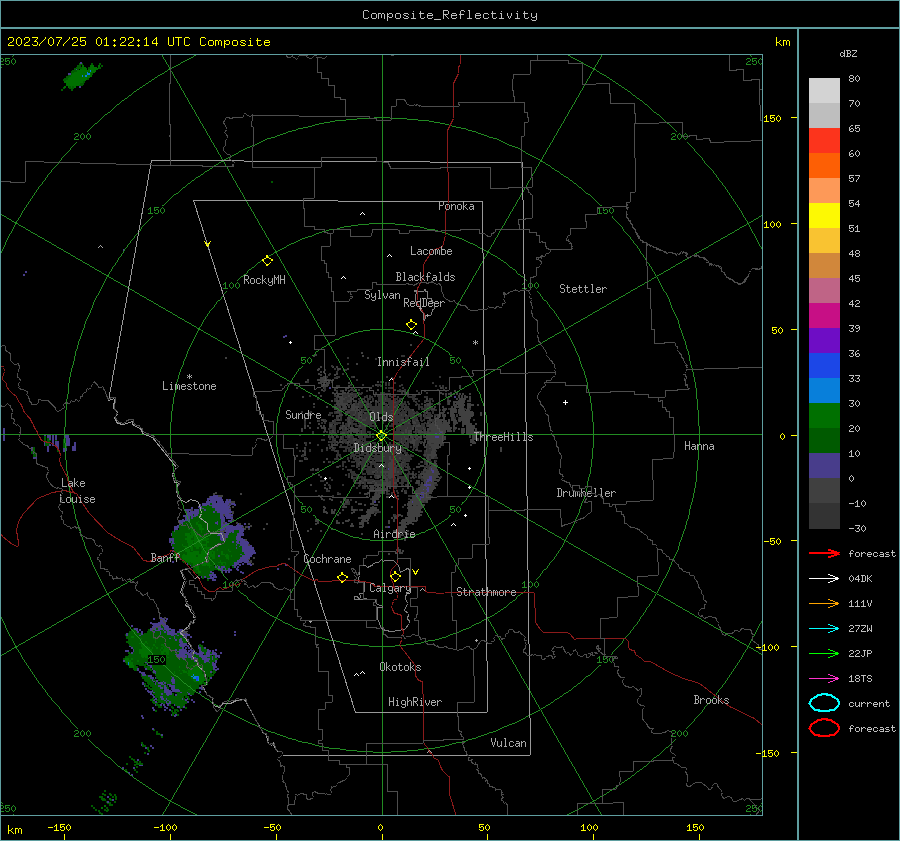This screenshot has width=900, height=841.
Task: Click the 2023/07/25 UTC Composite timestamp
Action: click(x=138, y=42)
